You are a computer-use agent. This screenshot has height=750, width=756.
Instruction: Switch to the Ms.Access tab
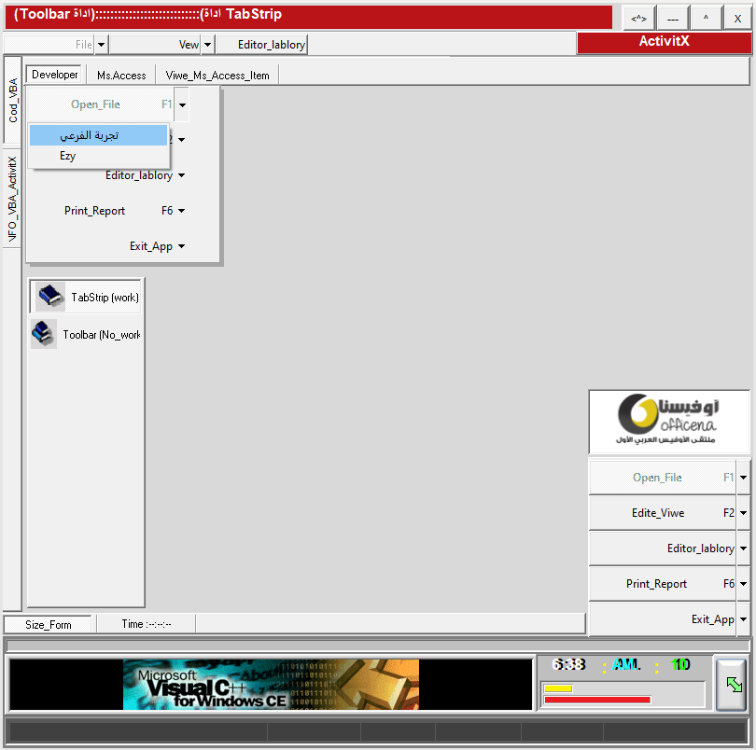121,75
